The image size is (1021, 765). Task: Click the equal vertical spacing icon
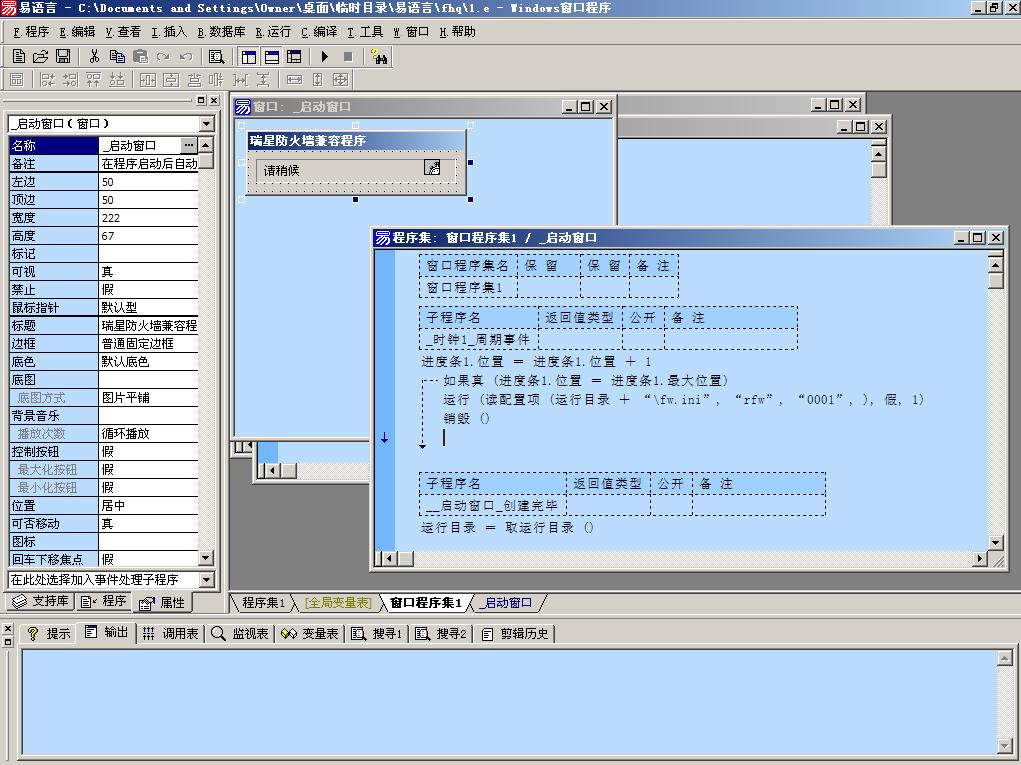pos(263,79)
